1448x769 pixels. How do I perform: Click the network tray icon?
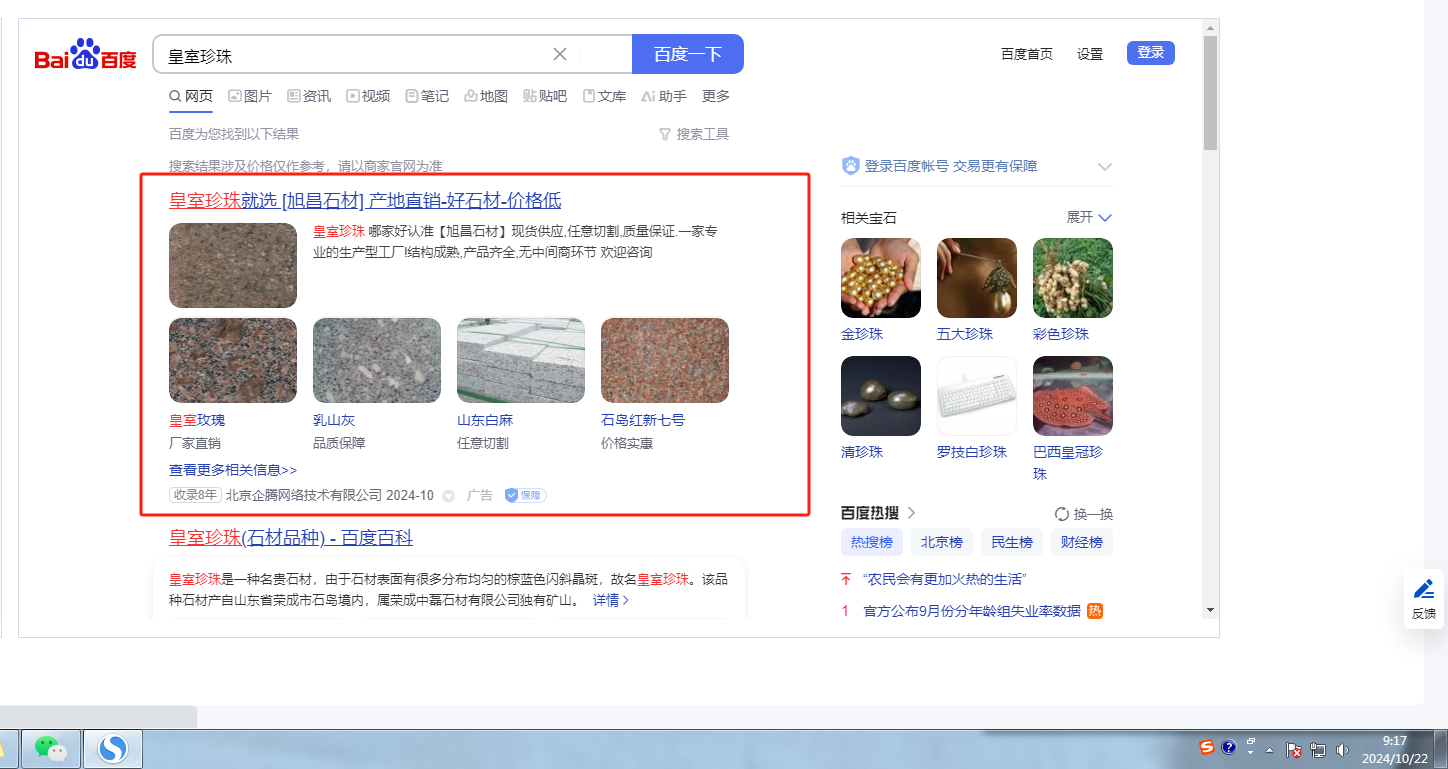click(x=1317, y=749)
